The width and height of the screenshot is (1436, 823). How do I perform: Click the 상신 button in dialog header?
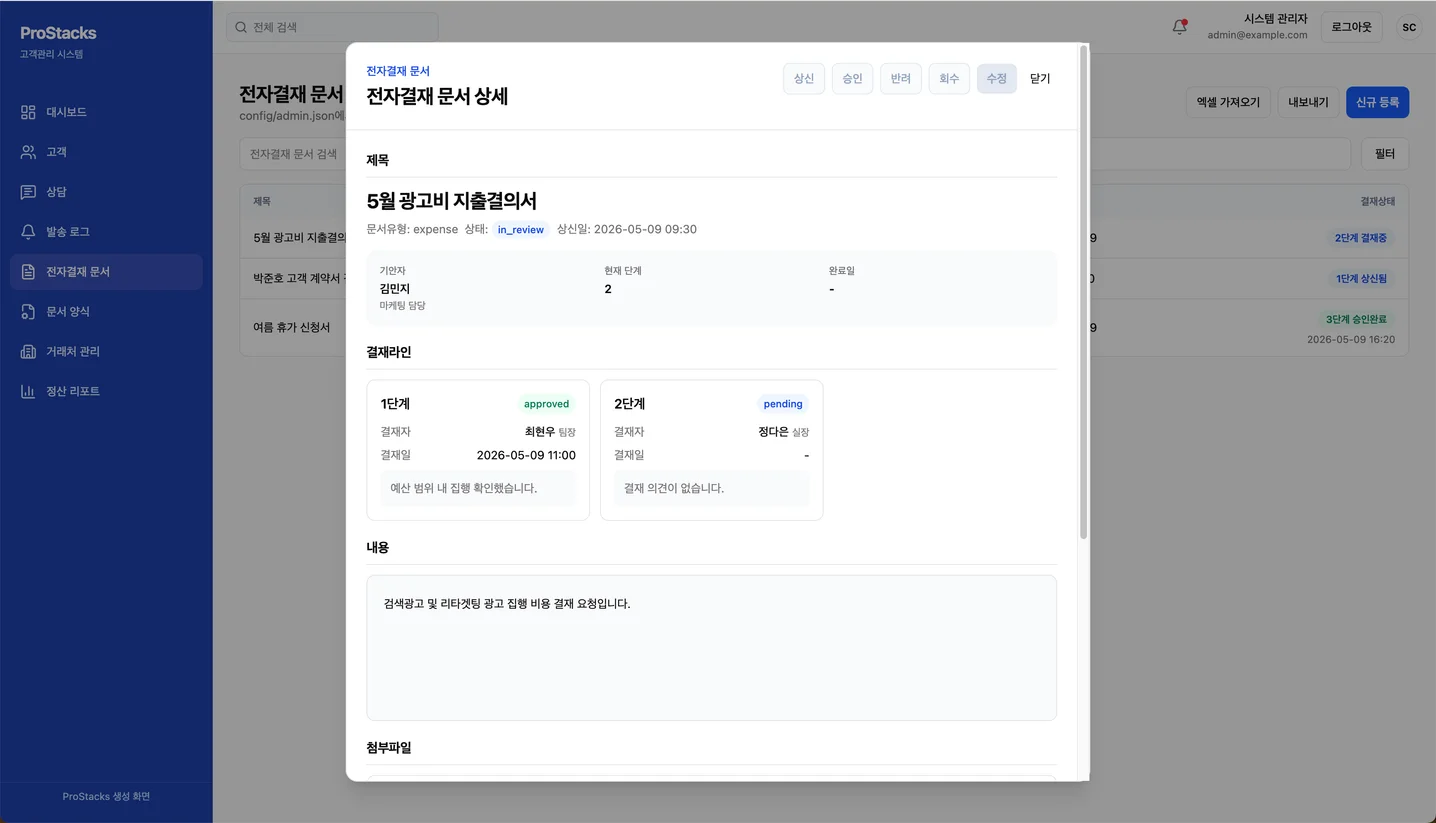coord(804,79)
